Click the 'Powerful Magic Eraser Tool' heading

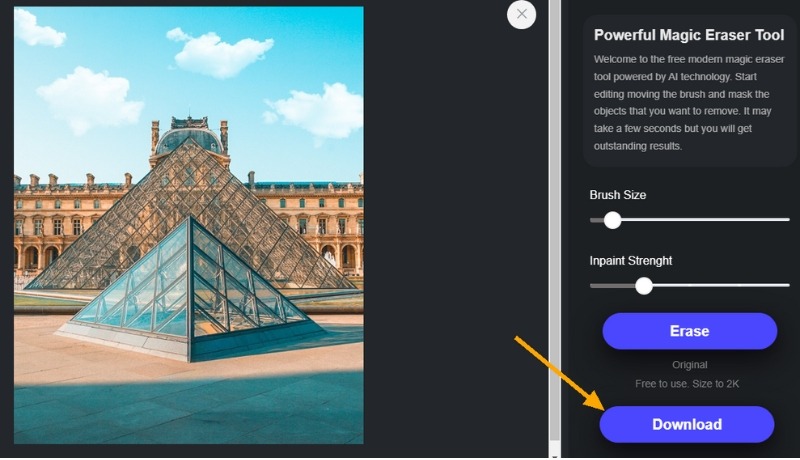point(689,35)
